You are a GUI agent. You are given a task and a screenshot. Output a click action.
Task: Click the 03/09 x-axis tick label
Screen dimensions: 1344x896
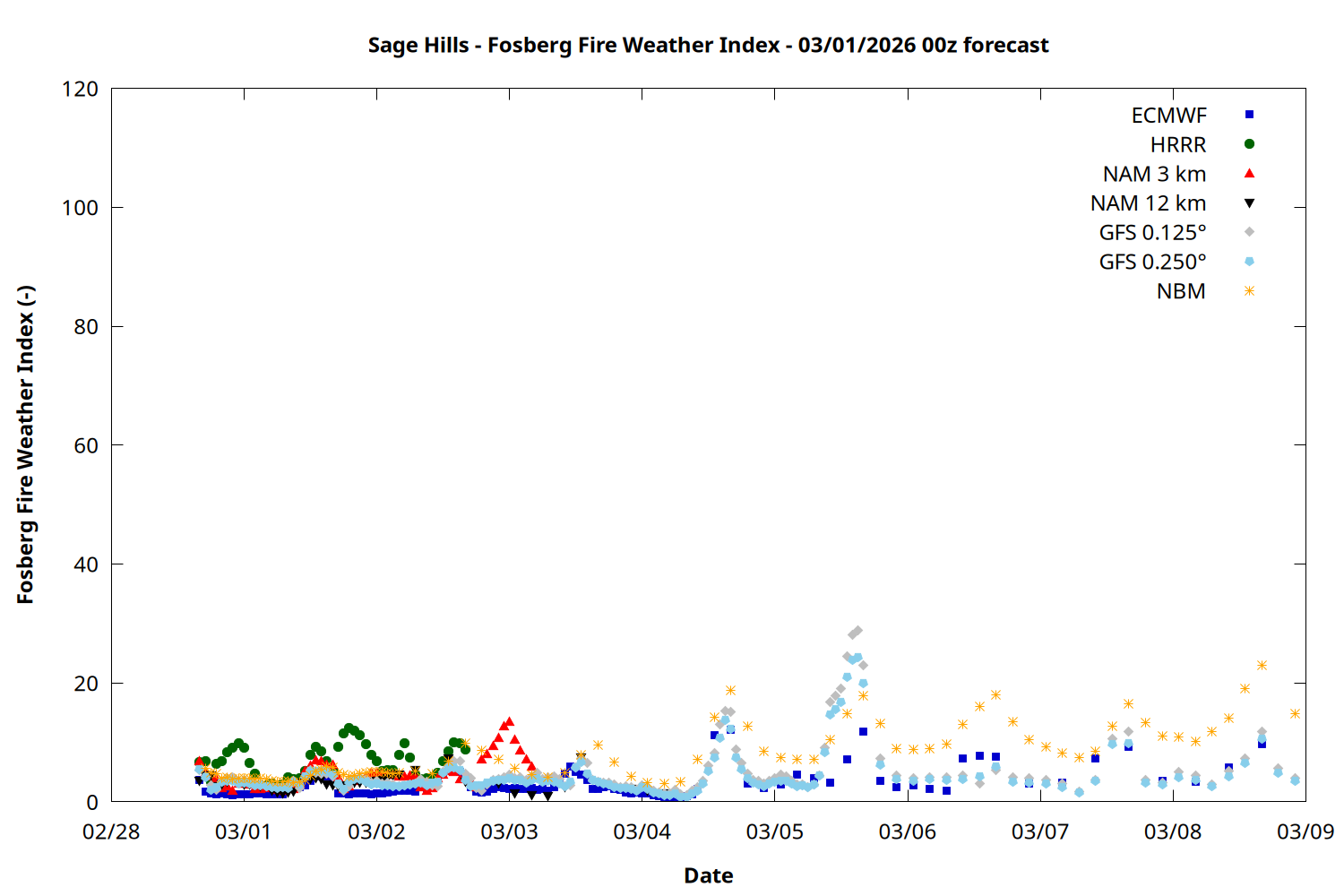[1305, 832]
